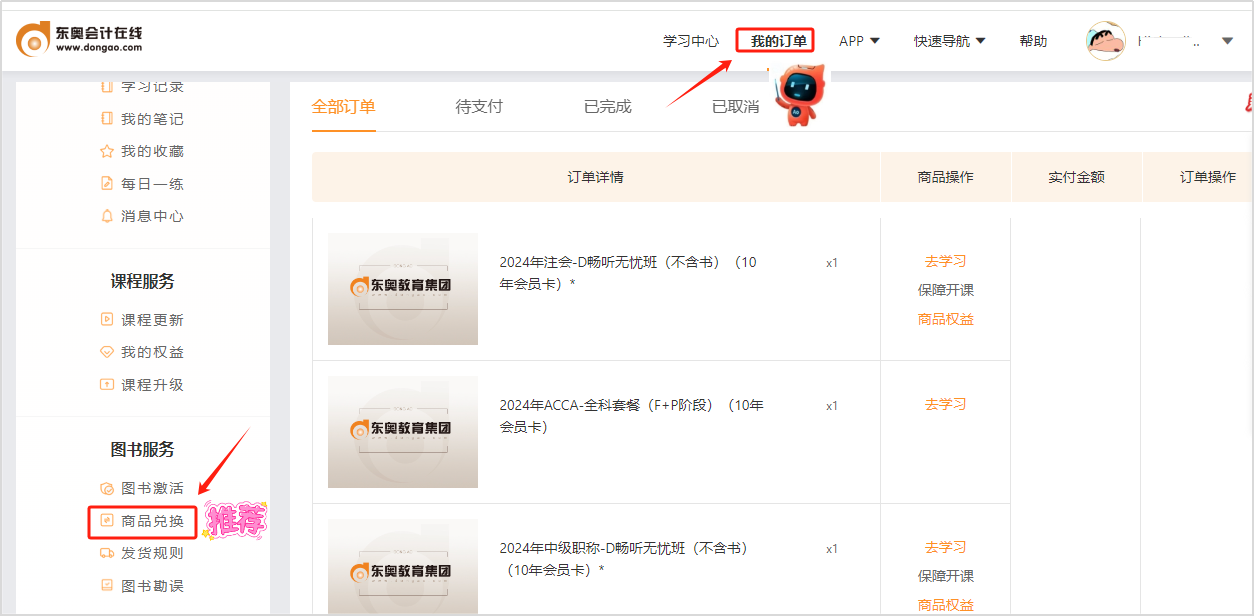Click the bell icon for 消息中心
This screenshot has width=1254, height=616.
tap(107, 216)
